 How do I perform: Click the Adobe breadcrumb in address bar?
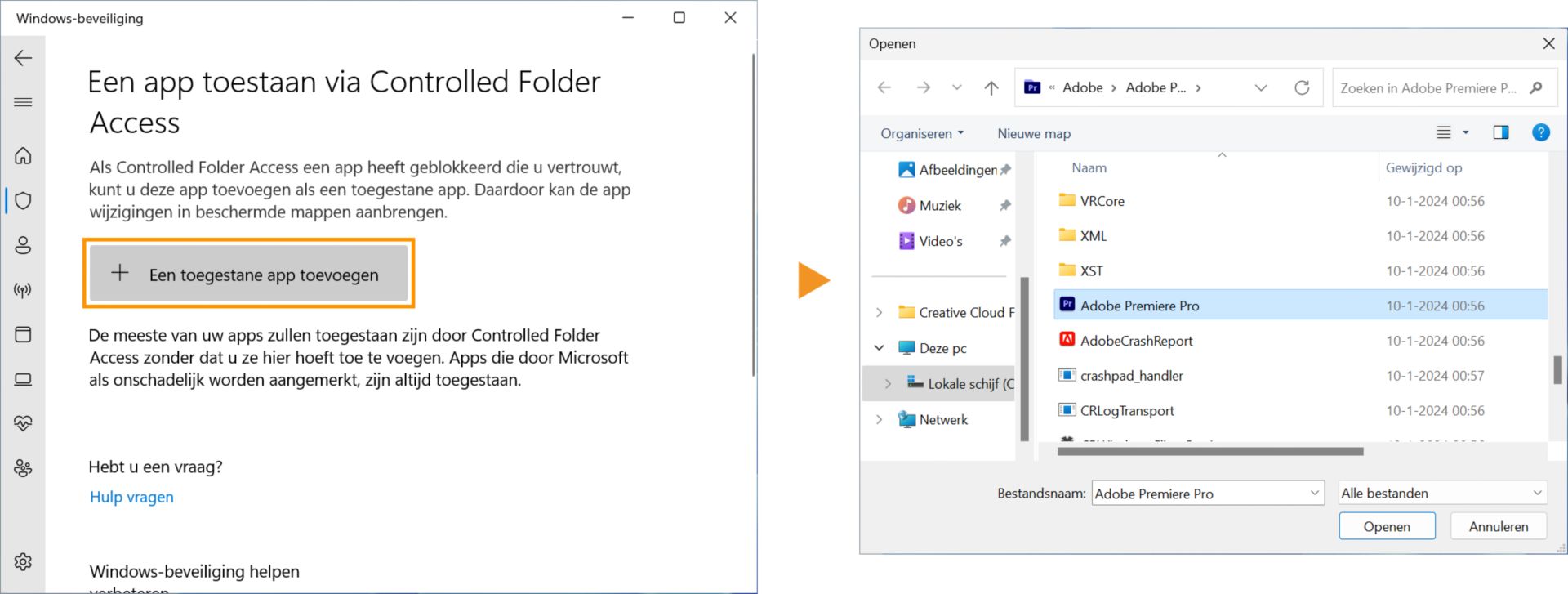pos(1083,87)
